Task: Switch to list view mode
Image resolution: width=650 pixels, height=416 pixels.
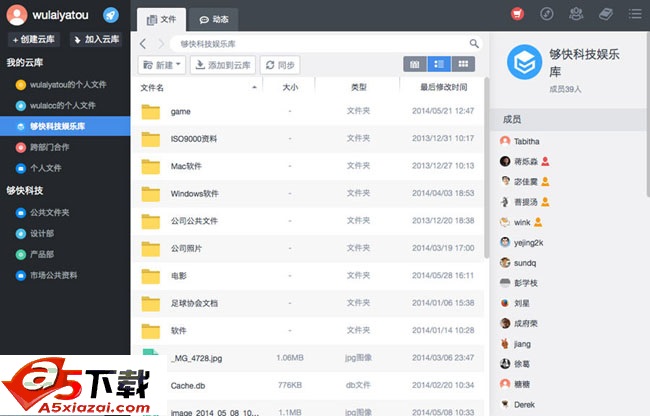Action: (439, 64)
